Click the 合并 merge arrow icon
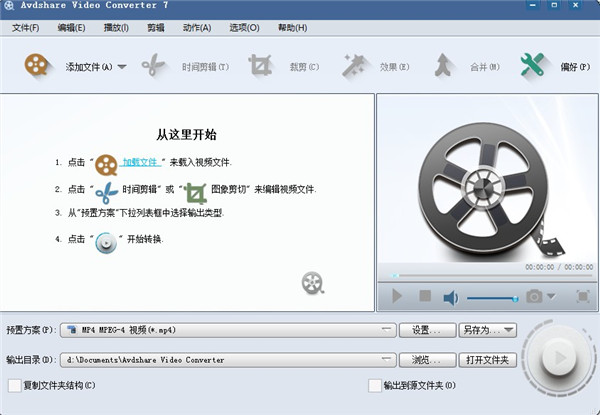600x415 pixels. pyautogui.click(x=443, y=65)
